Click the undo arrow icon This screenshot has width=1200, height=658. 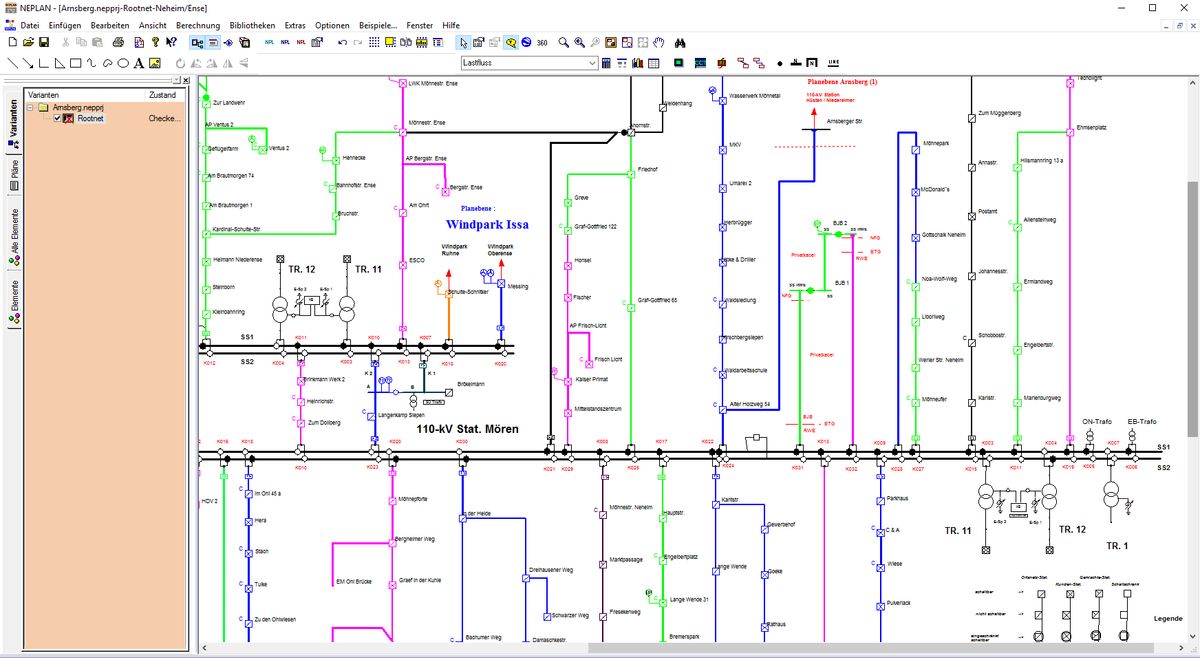[342, 43]
